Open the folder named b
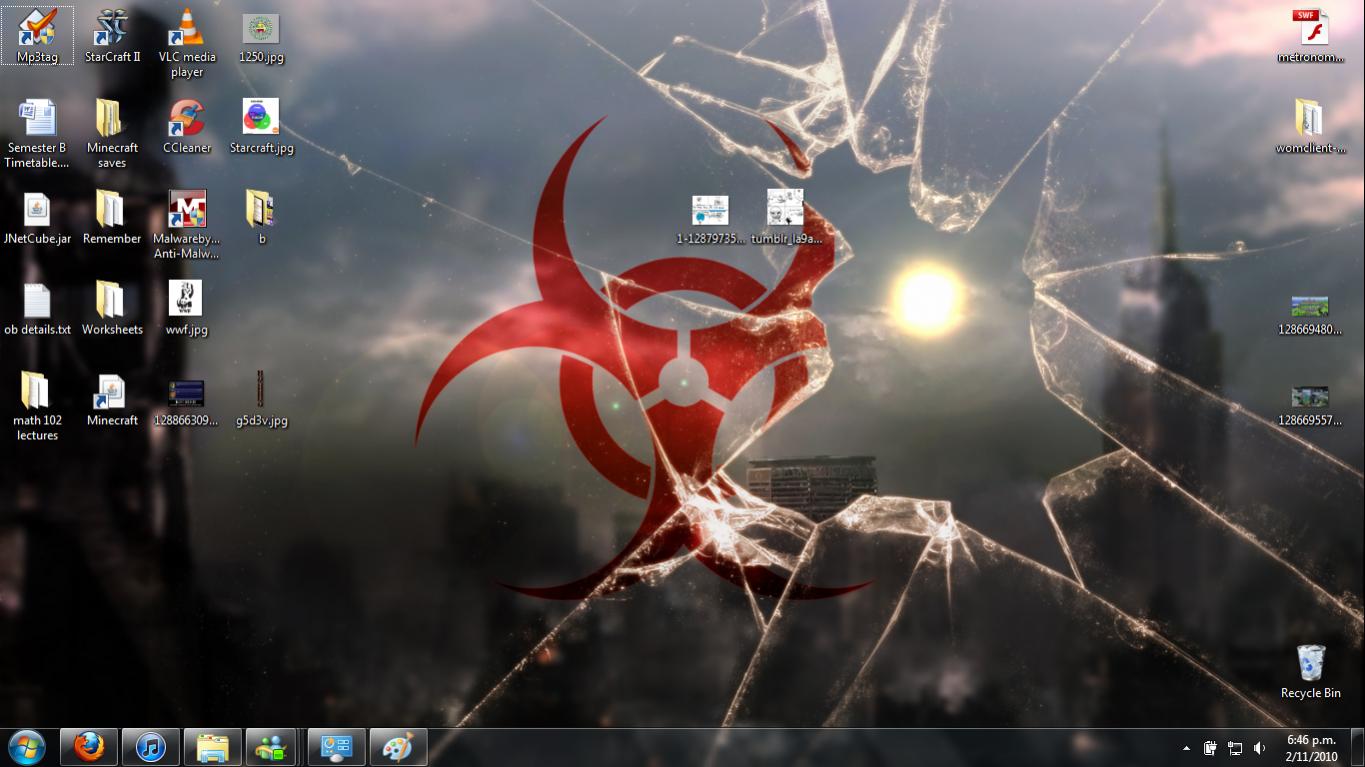1365x767 pixels. 261,218
